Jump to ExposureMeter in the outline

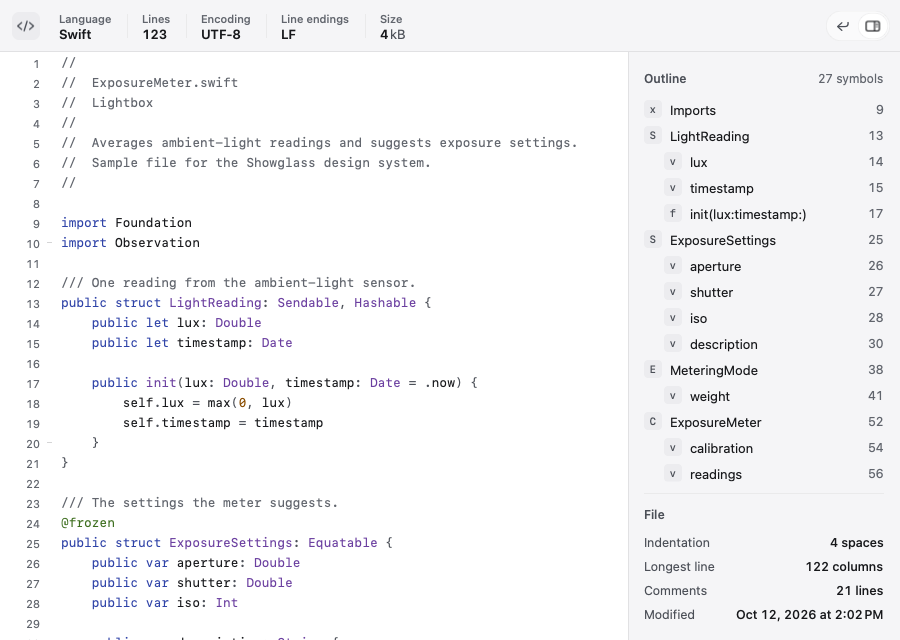(763, 422)
